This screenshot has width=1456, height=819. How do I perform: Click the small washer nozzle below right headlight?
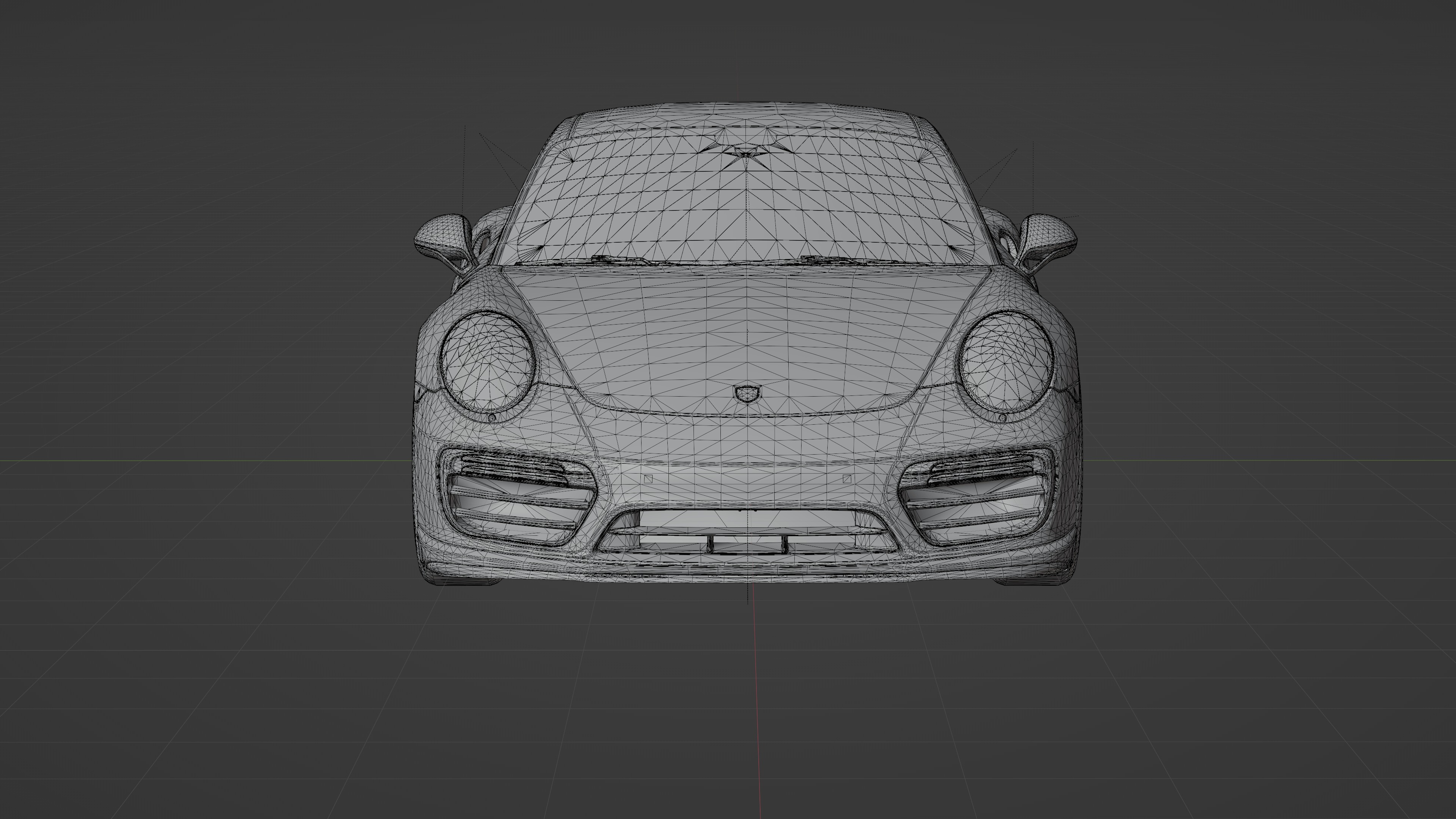click(x=1003, y=418)
